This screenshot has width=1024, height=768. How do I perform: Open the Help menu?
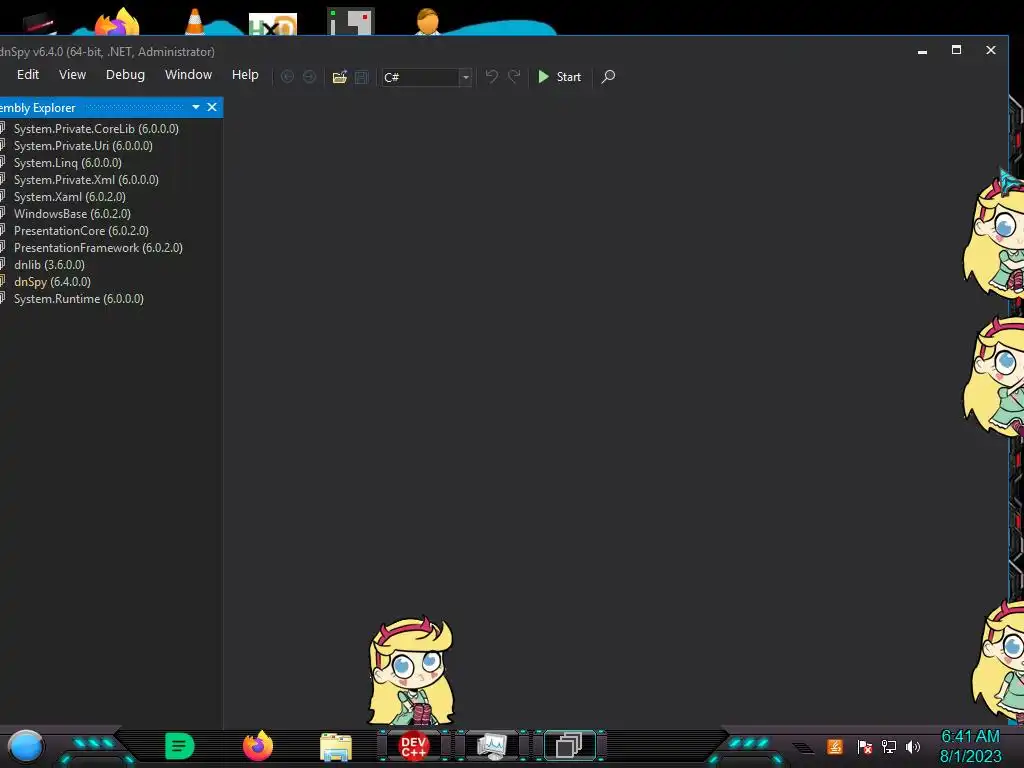(x=245, y=75)
